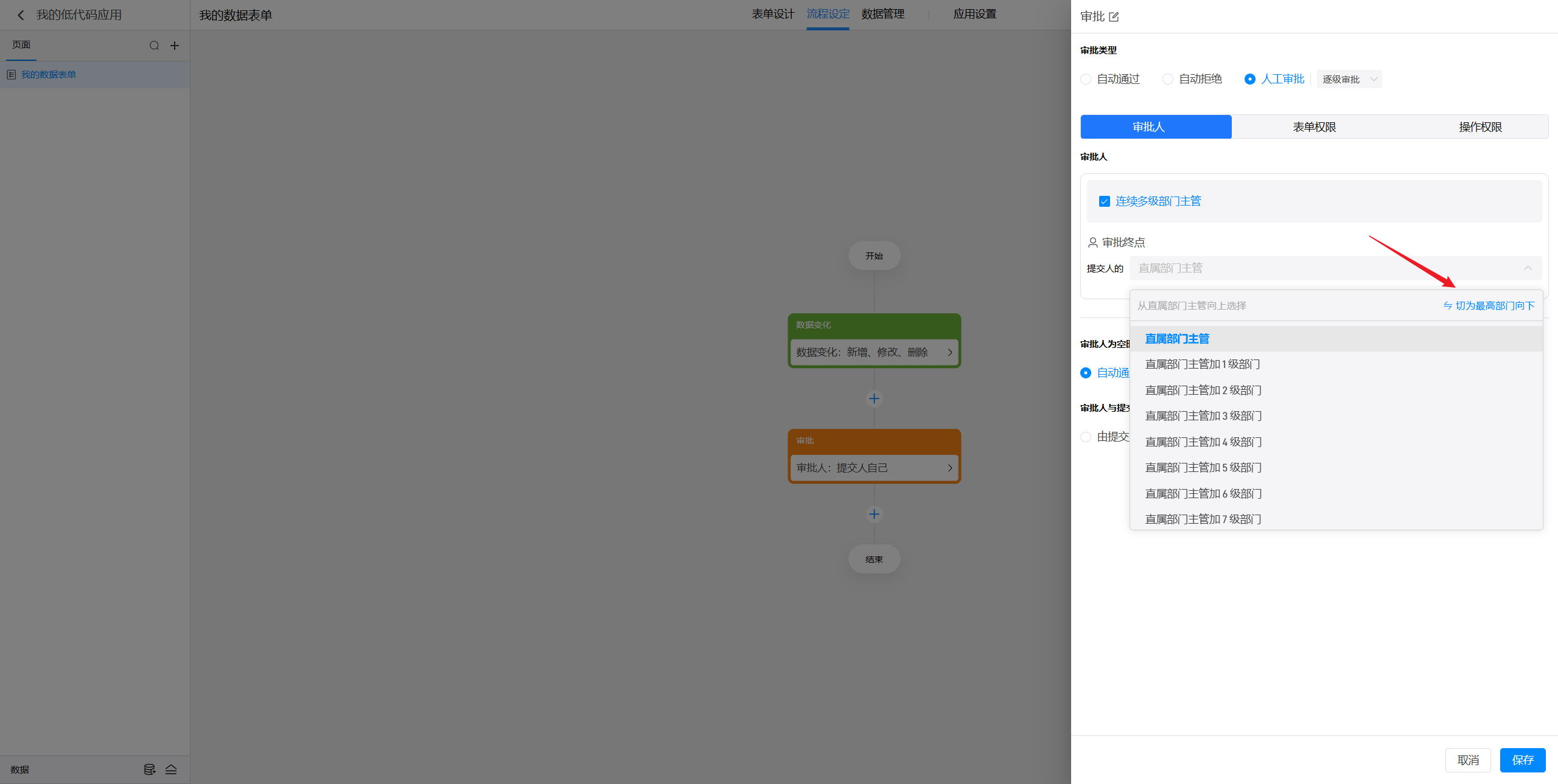The height and width of the screenshot is (784, 1558).
Task: Click the back arrow beside 我的低代码应用
Action: (21, 15)
